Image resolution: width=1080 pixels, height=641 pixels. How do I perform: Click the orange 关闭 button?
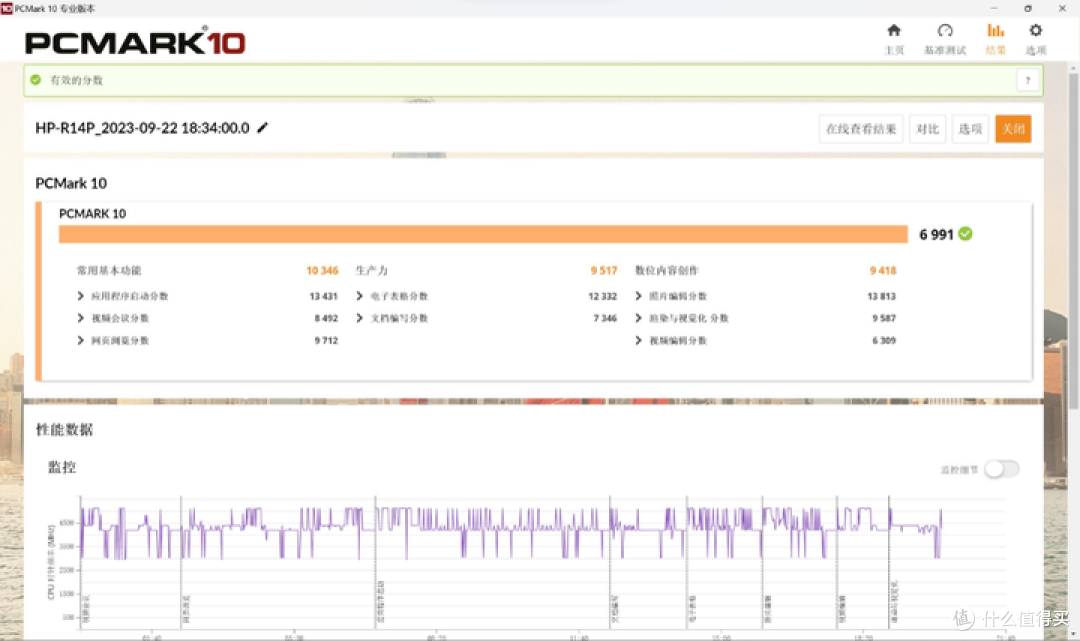[1013, 129]
